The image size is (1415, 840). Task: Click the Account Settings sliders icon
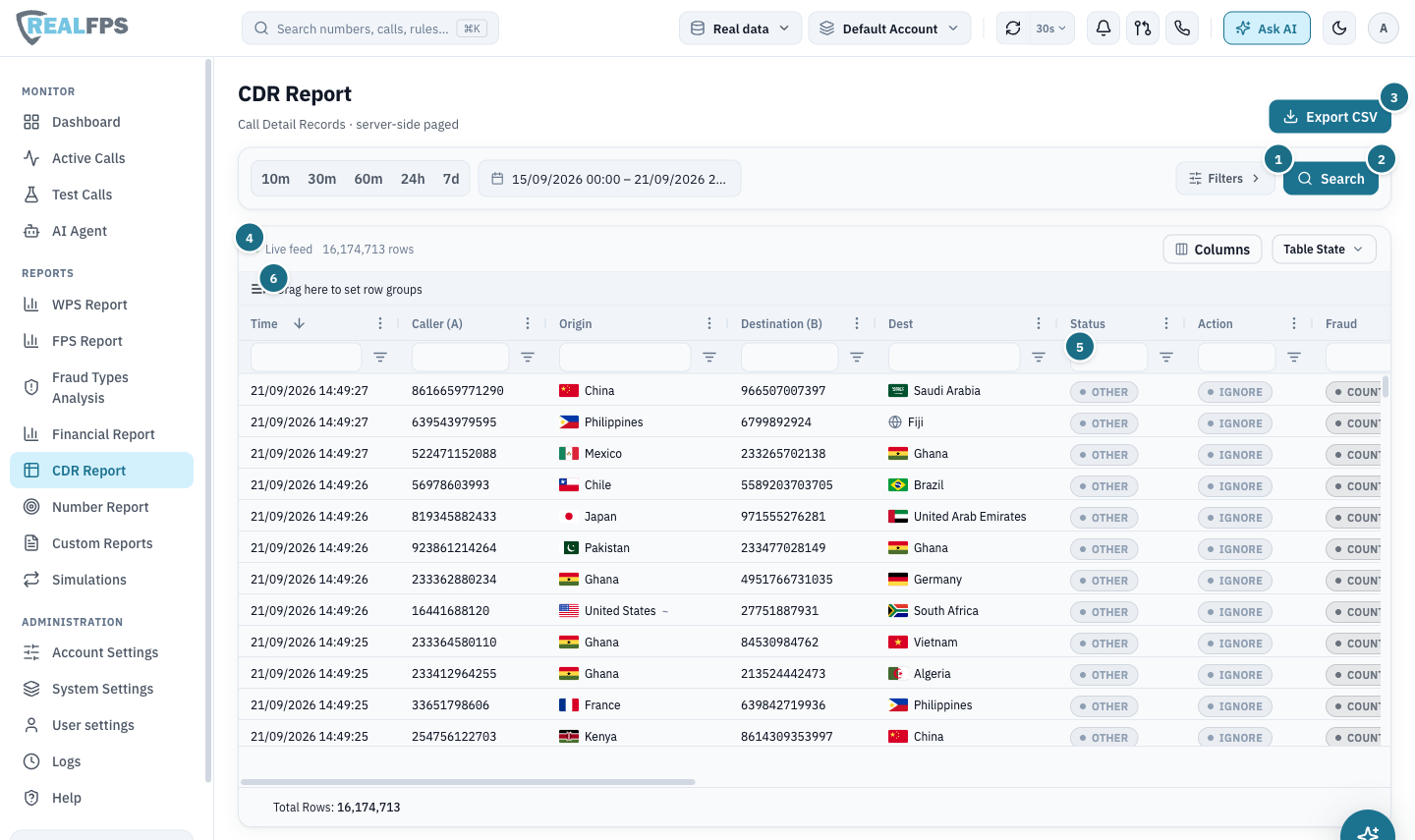click(31, 652)
